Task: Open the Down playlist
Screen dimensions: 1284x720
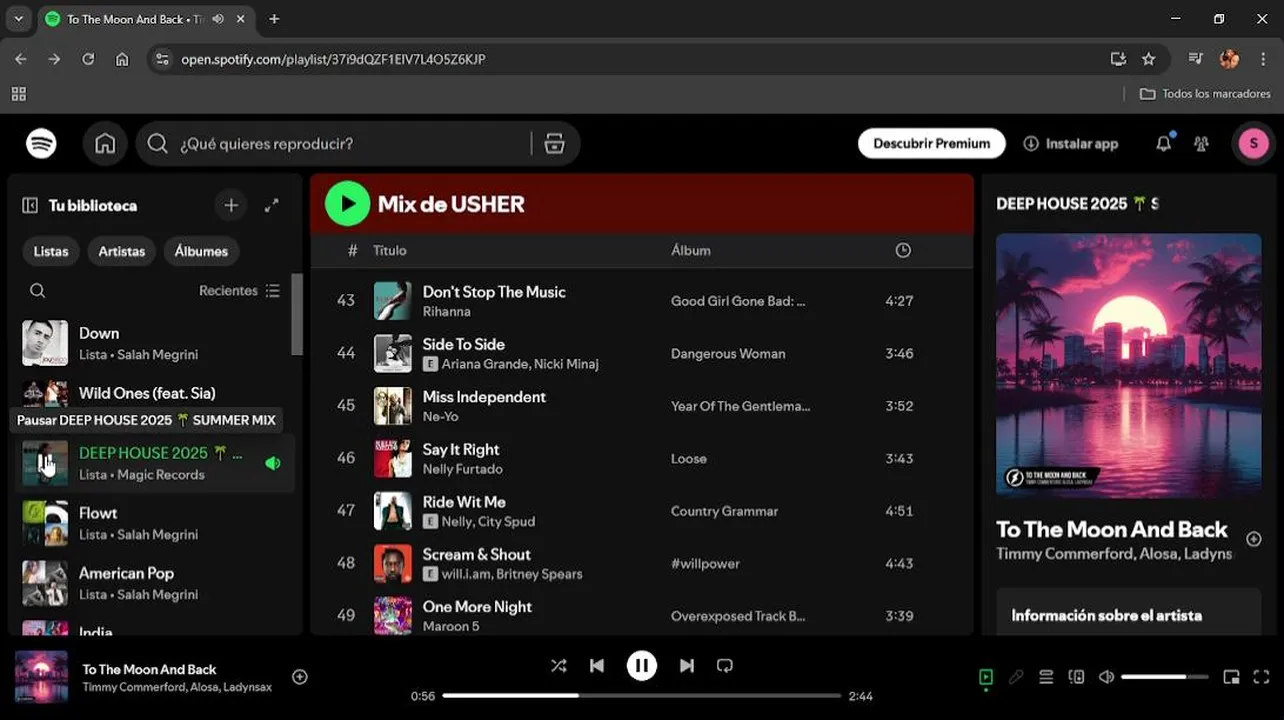Action: click(155, 343)
